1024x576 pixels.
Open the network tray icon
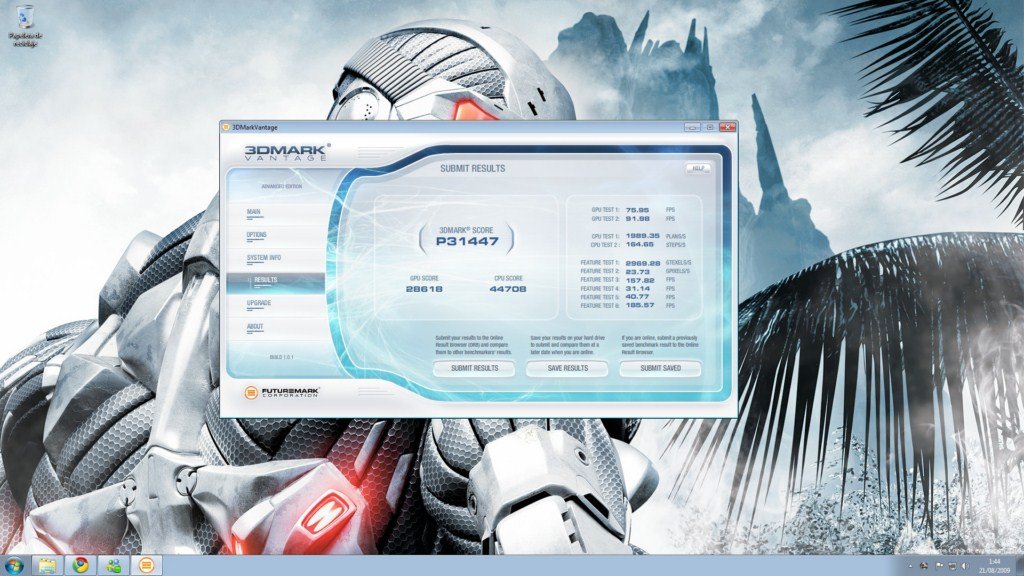click(952, 566)
